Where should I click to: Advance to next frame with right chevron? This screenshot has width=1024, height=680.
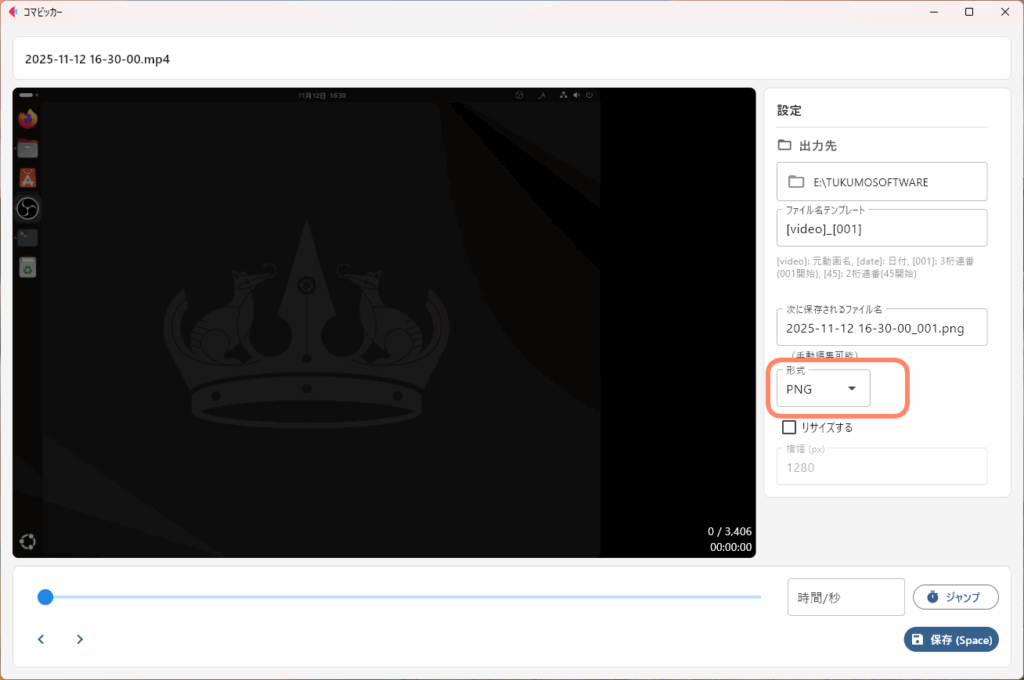[x=80, y=639]
